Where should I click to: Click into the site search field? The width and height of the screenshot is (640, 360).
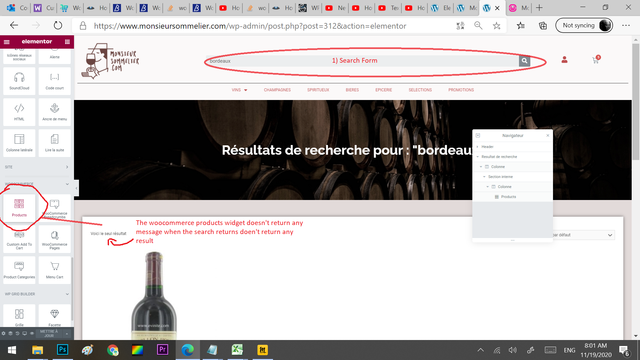coord(363,61)
